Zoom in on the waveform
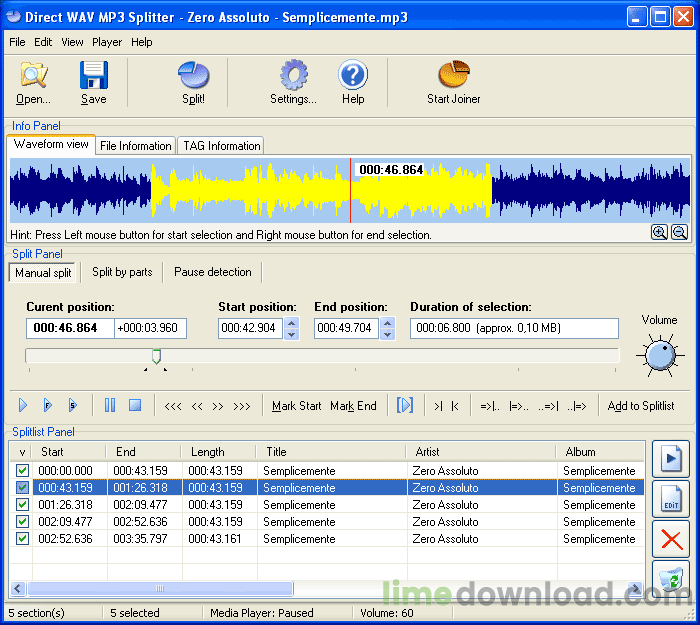 coord(659,232)
